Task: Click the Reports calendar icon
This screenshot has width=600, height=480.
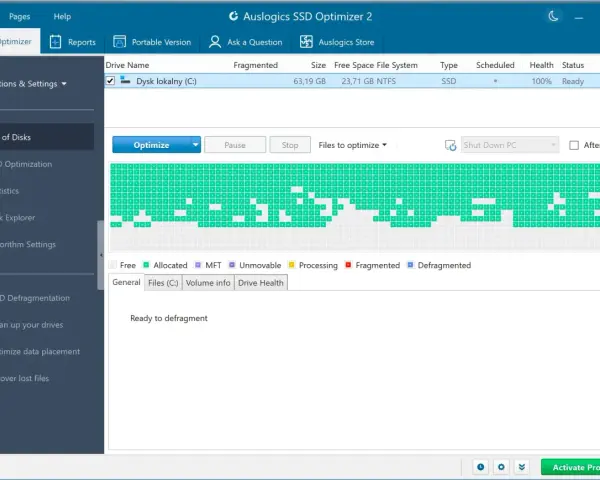Action: coord(55,42)
